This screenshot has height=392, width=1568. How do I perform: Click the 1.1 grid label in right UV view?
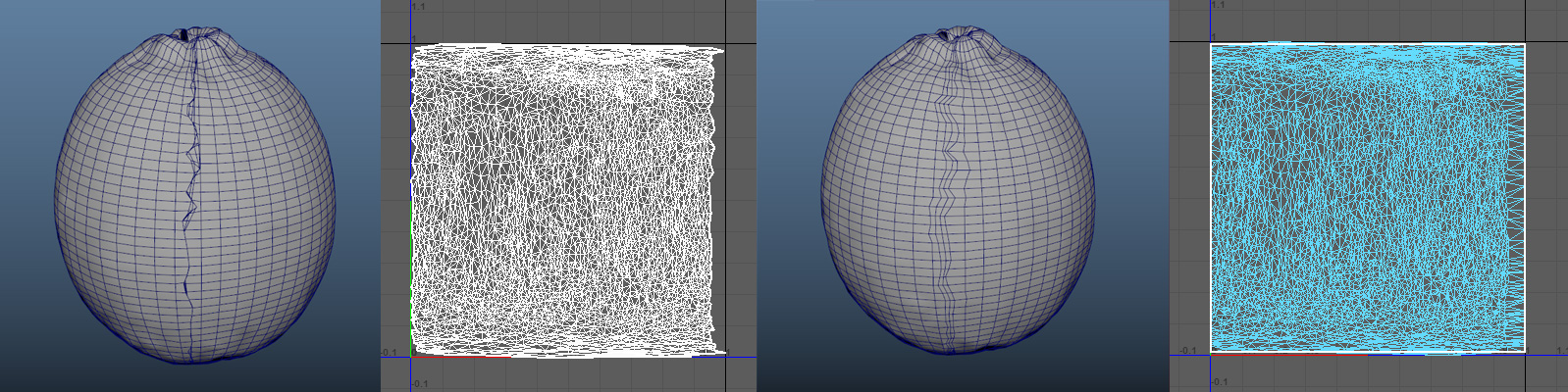point(1219,6)
